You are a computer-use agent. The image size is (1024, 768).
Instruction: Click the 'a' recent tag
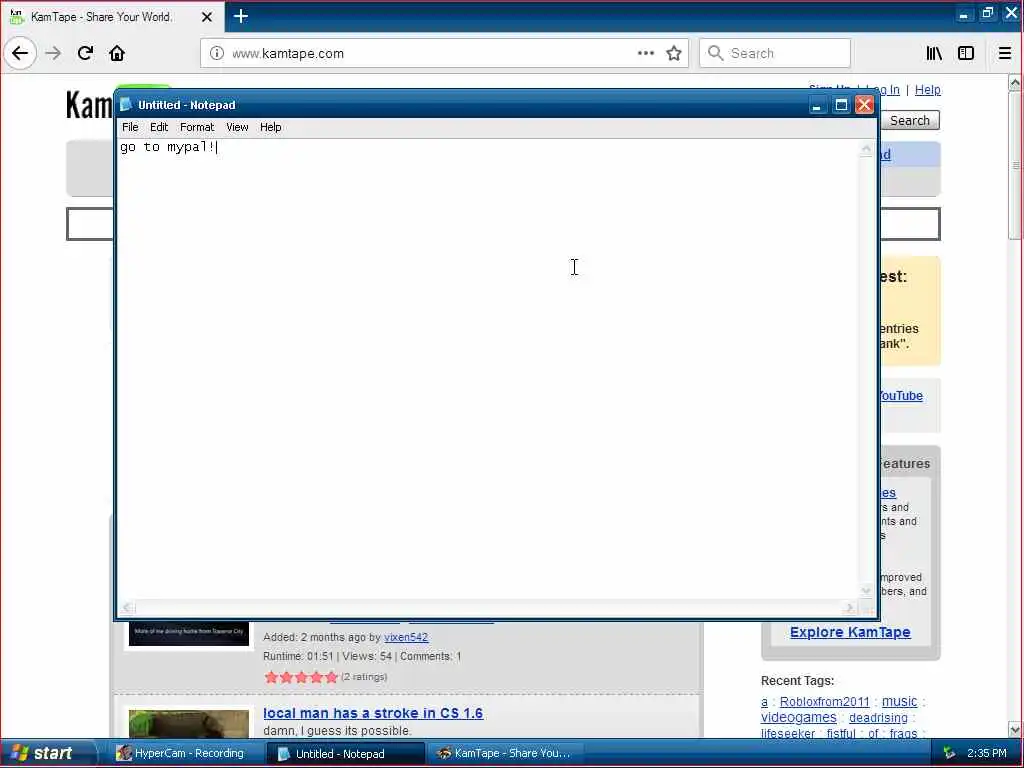point(764,702)
